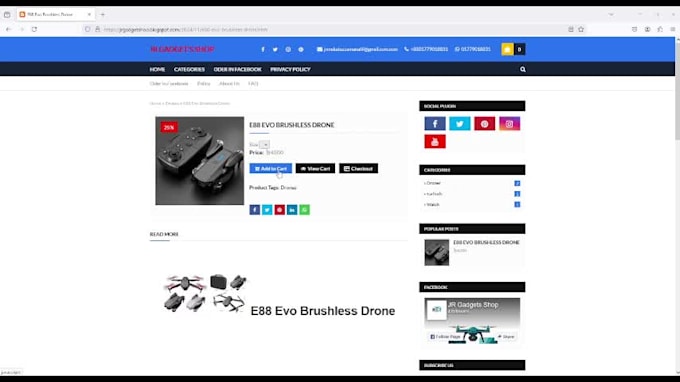Viewport: 680px width, 382px height.
Task: Open the Size dropdown on the product
Action: [x=265, y=144]
